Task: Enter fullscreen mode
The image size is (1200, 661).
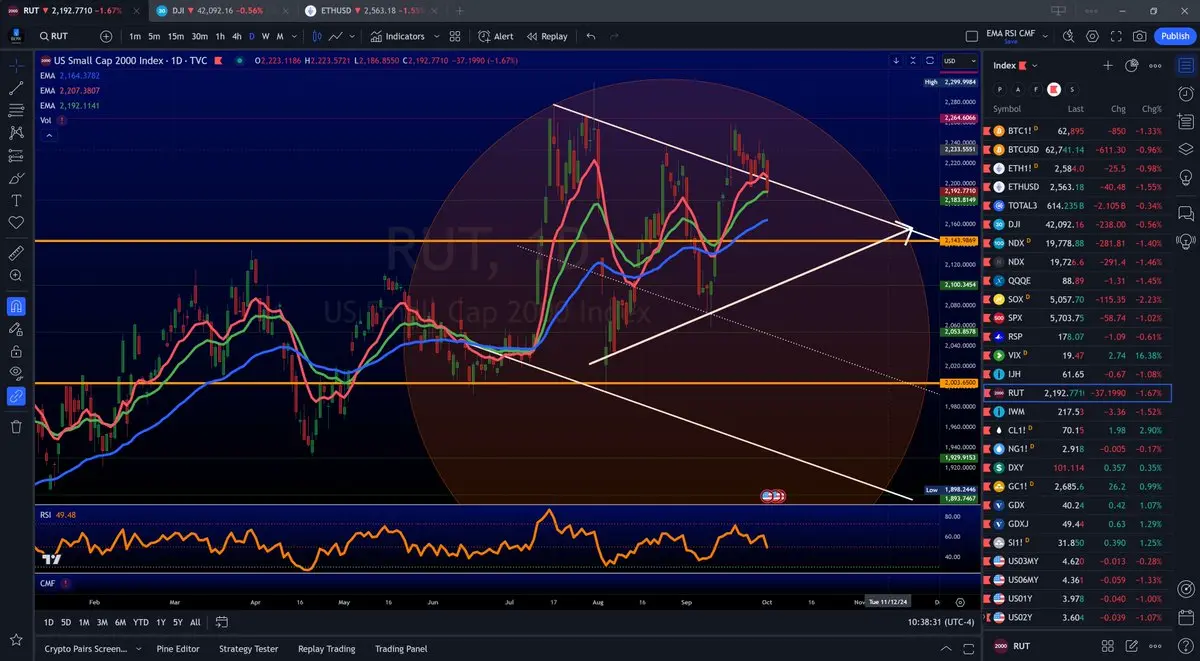Action: click(1116, 36)
